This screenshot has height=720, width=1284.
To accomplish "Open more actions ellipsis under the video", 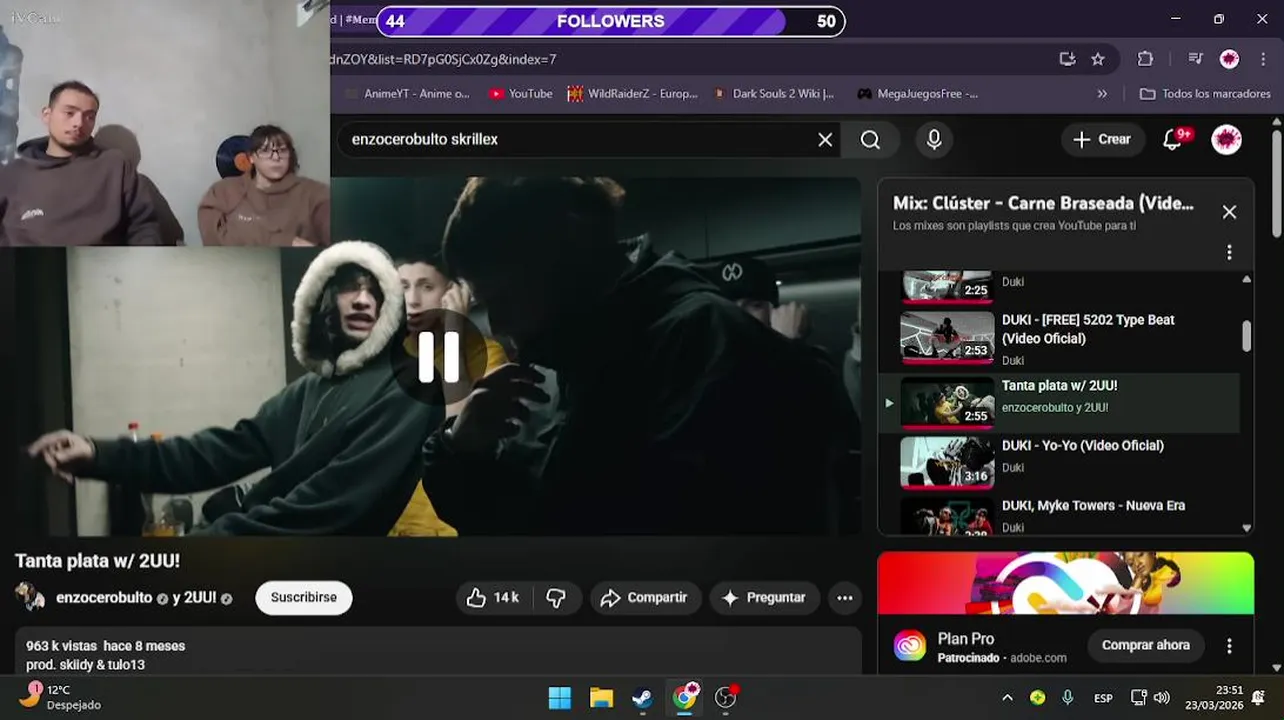I will pos(845,598).
